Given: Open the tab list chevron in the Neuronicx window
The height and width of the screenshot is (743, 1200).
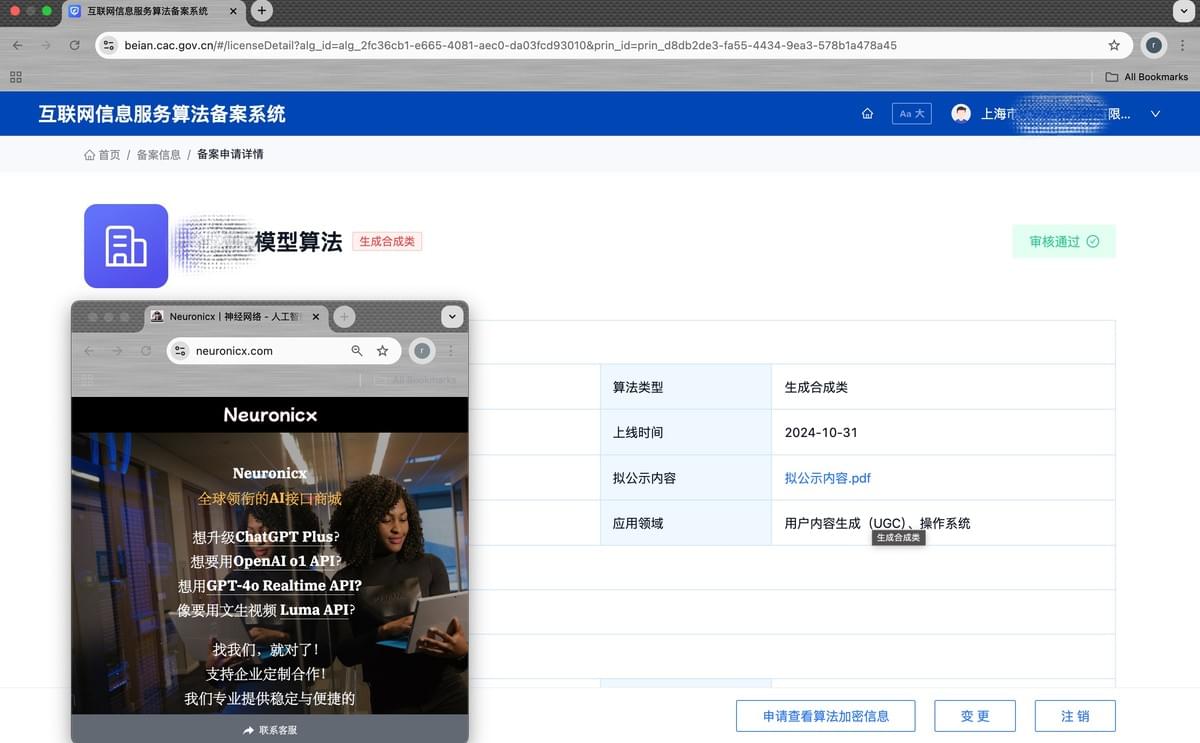Looking at the screenshot, I should pyautogui.click(x=452, y=316).
